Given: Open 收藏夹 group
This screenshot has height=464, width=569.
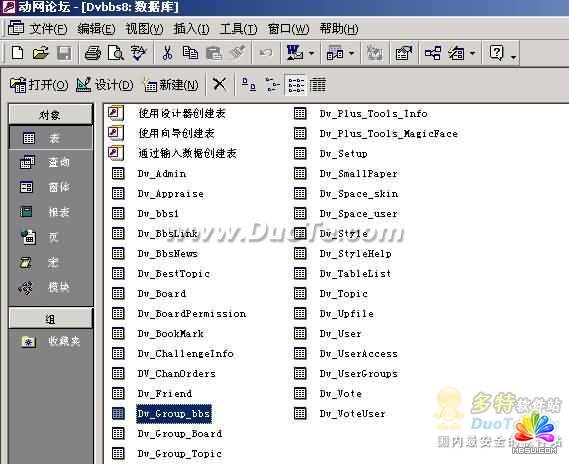Looking at the screenshot, I should [50, 341].
